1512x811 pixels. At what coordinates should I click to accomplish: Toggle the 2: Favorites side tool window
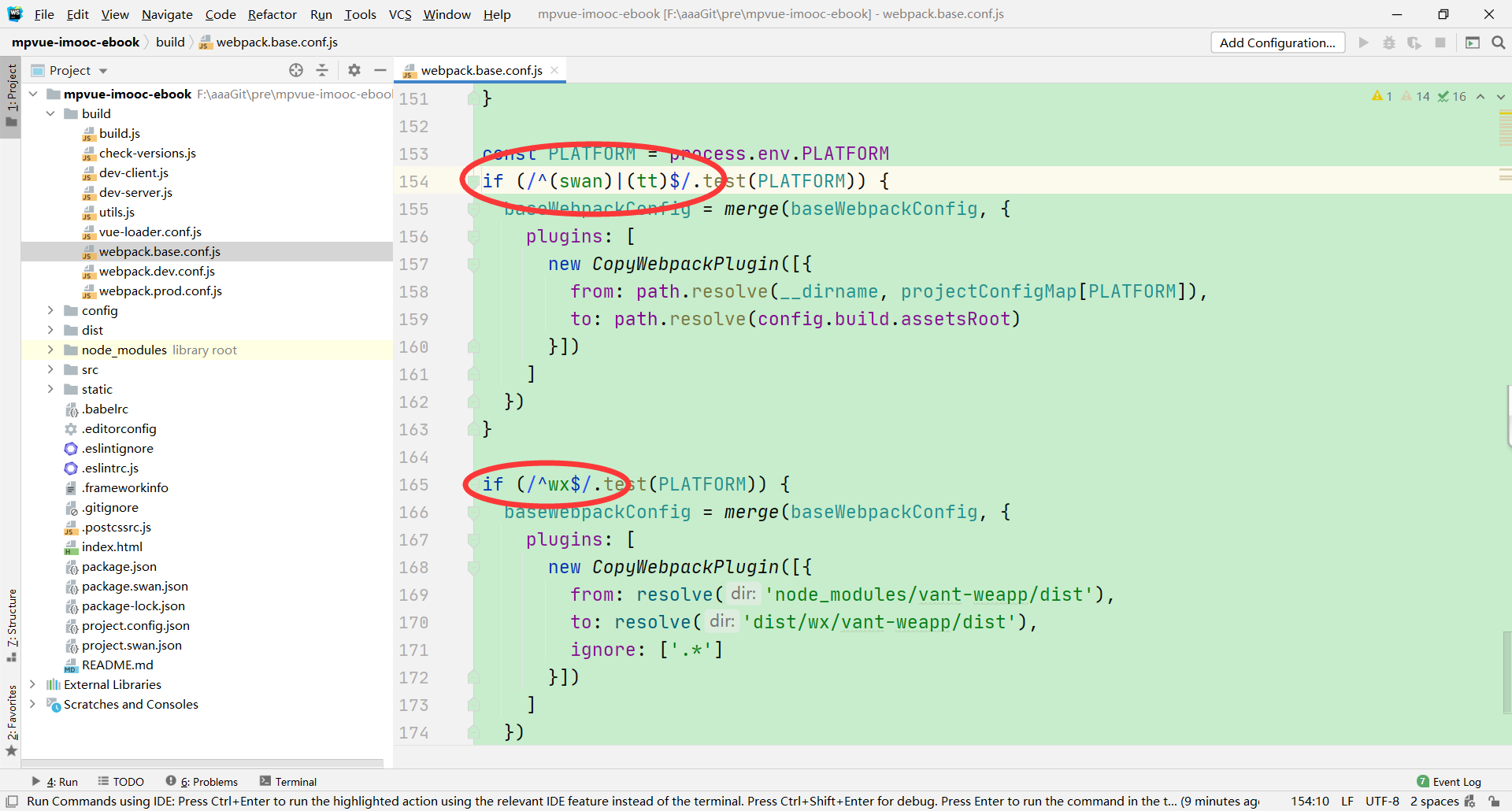[x=11, y=720]
